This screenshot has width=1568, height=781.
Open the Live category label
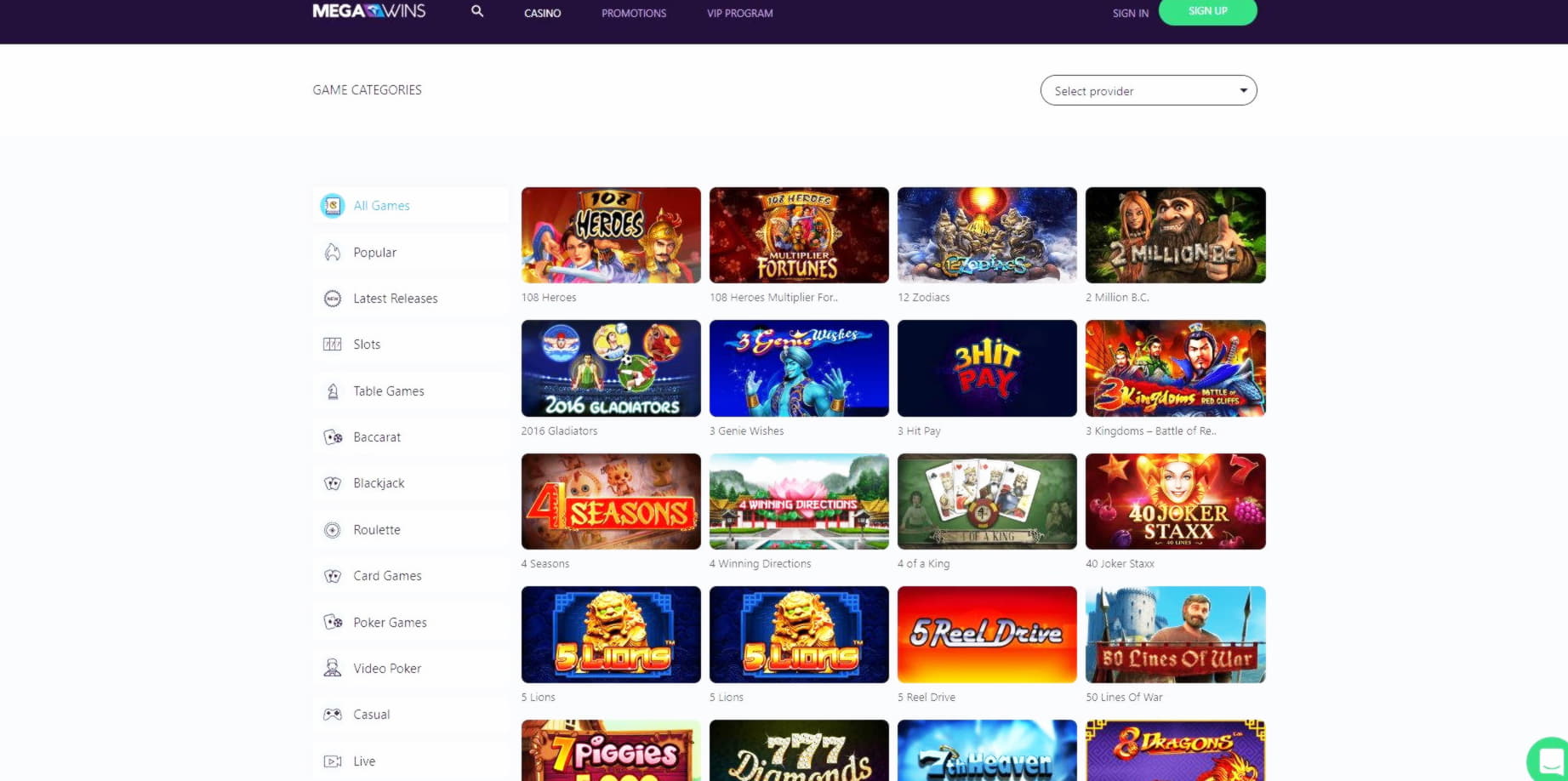coord(364,761)
